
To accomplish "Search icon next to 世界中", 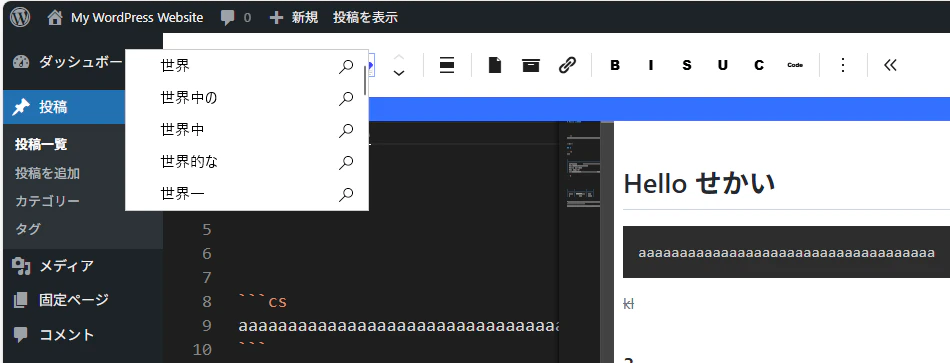I will coord(346,130).
